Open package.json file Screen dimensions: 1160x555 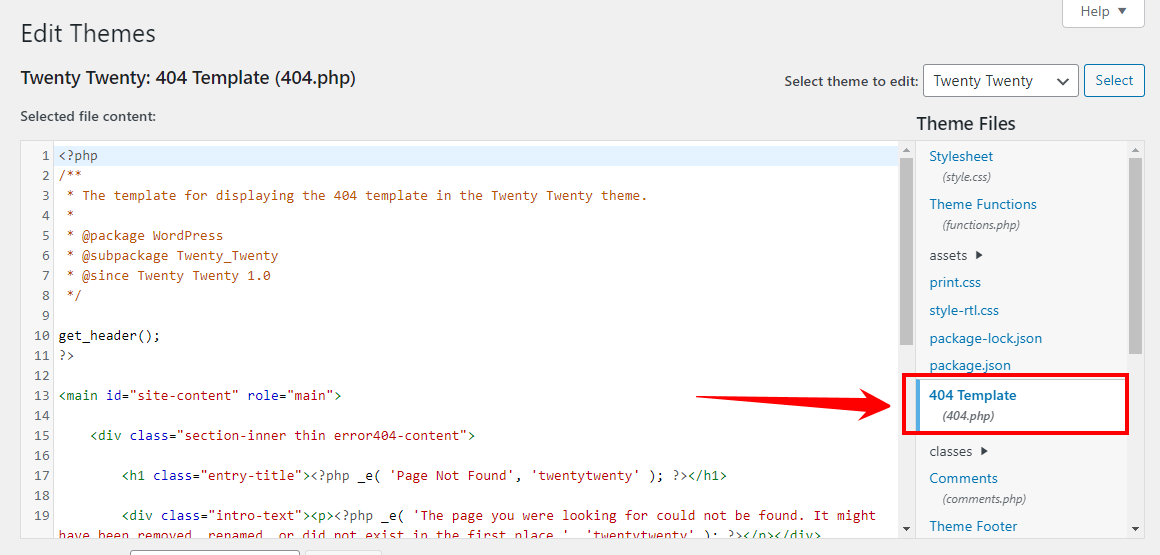[969, 365]
